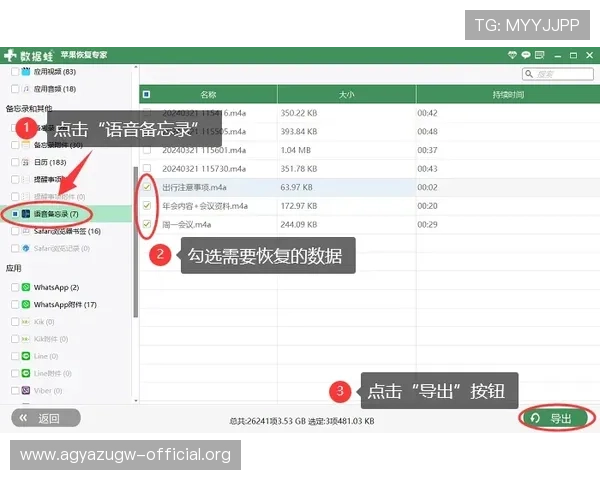This screenshot has height=480, width=600.
Task: Select the Safari浏览器书签 (16) category
Action: [x=67, y=231]
